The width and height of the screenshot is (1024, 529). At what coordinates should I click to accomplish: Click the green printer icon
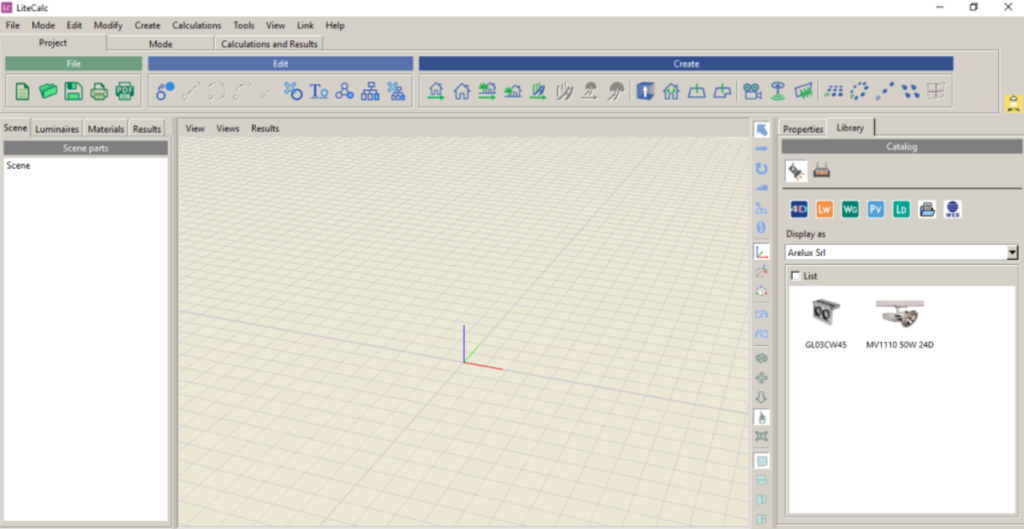pyautogui.click(x=99, y=91)
